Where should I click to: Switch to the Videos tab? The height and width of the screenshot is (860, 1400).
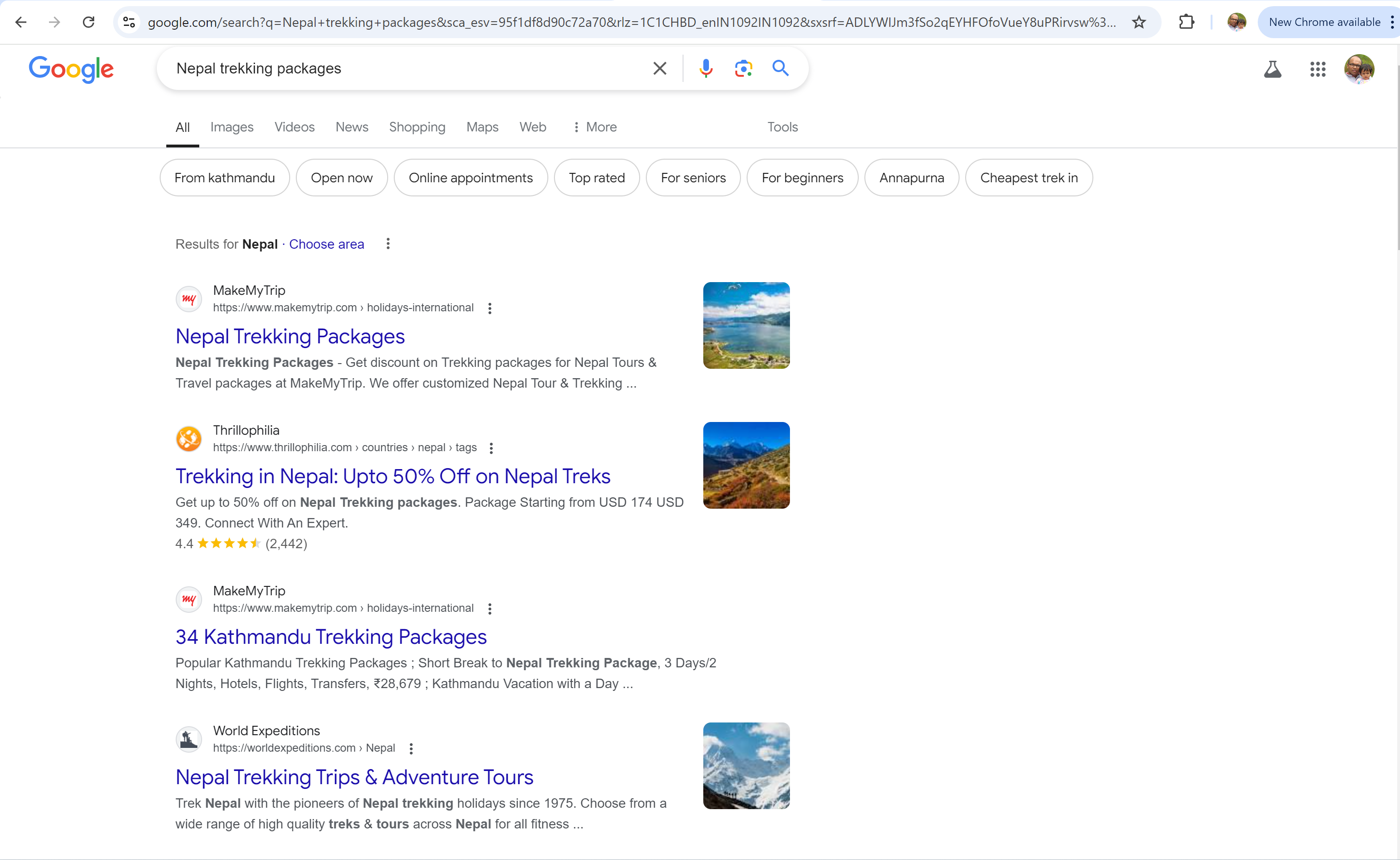[x=294, y=127]
